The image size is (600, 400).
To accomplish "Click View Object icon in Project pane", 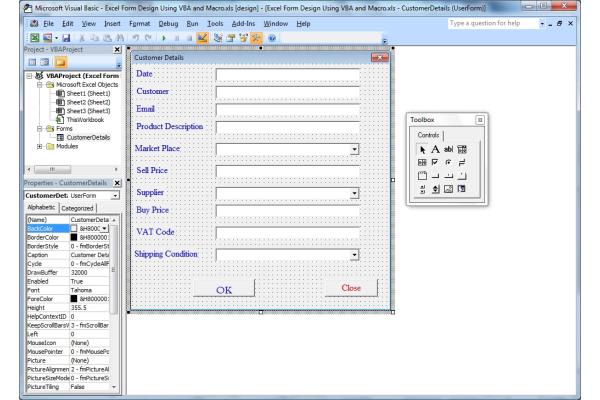I will [45, 62].
